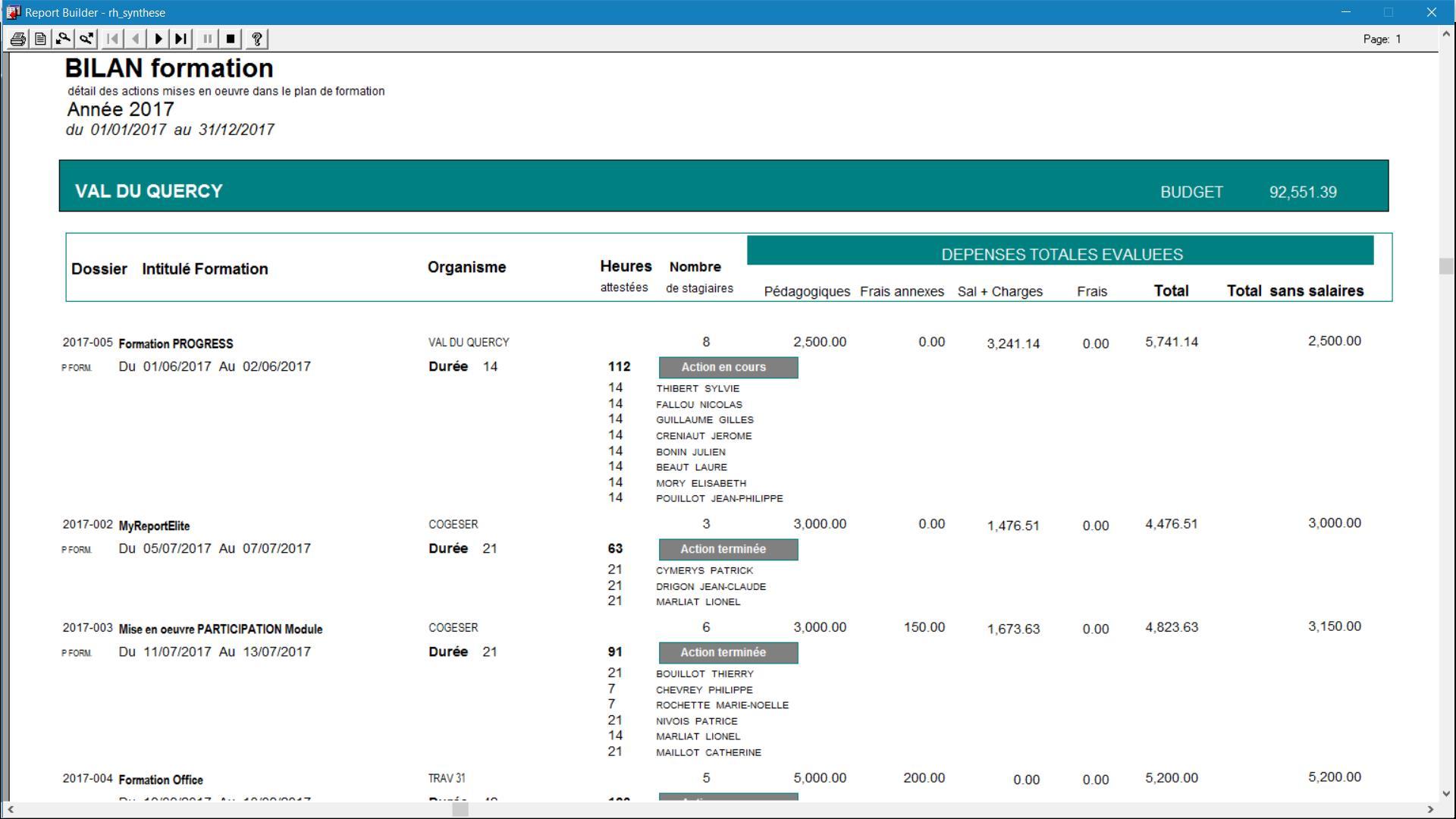This screenshot has height=819, width=1456.
Task: Click 'Action terminée' for MyReportElite
Action: point(728,549)
